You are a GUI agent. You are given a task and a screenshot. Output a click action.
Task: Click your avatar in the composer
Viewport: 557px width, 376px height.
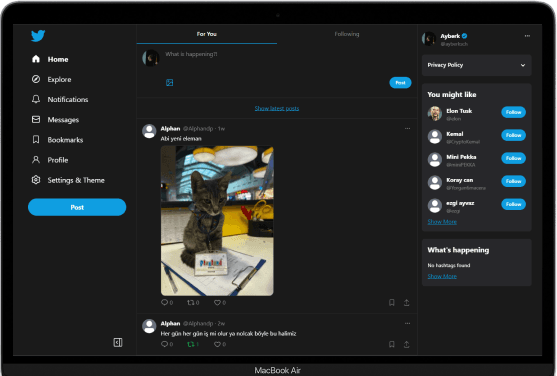point(151,58)
